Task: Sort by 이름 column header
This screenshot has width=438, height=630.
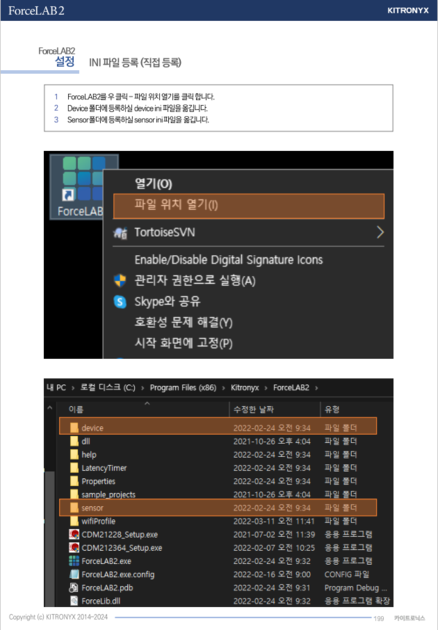Action: pyautogui.click(x=76, y=409)
